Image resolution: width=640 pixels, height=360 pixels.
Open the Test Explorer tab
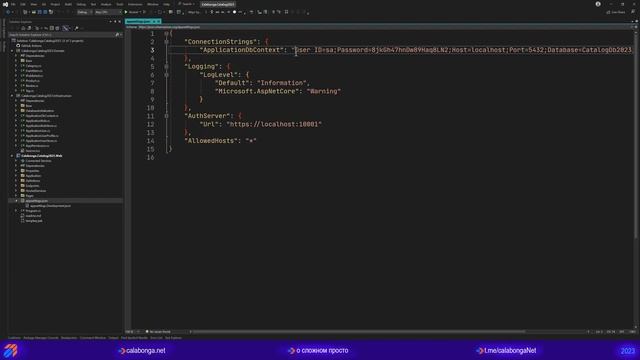(x=173, y=338)
